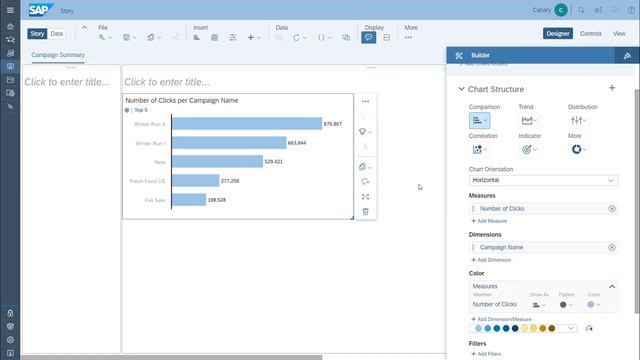The width and height of the screenshot is (640, 360).
Task: Collapse the Chart Structure section
Action: [x=461, y=89]
